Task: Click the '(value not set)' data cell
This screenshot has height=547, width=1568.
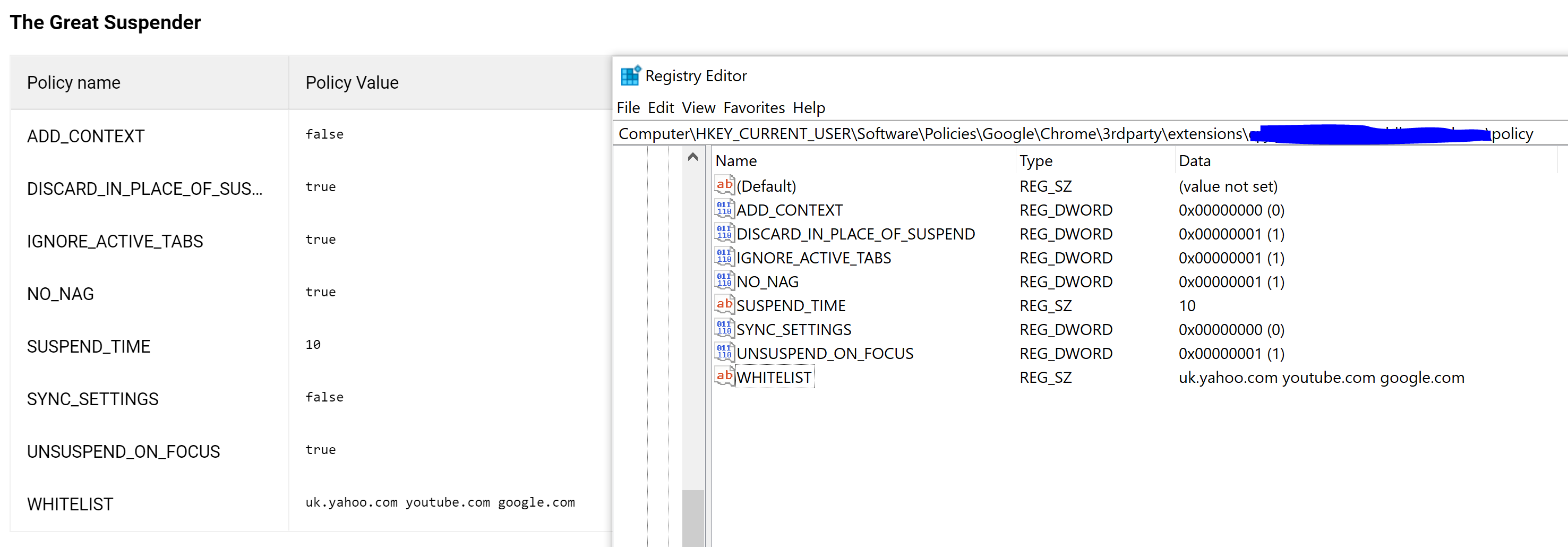Action: (1228, 186)
